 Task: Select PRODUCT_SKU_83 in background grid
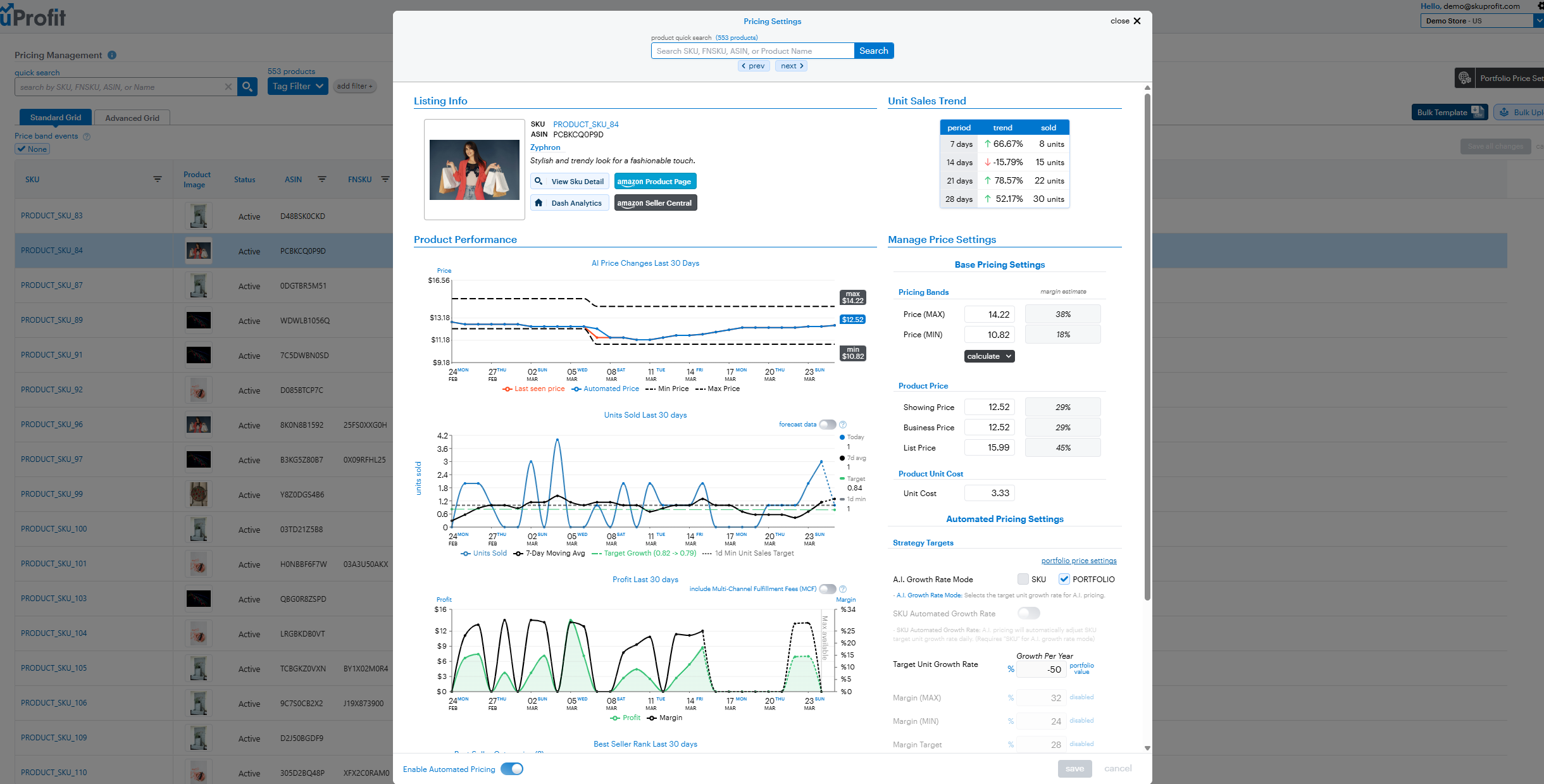pos(52,216)
